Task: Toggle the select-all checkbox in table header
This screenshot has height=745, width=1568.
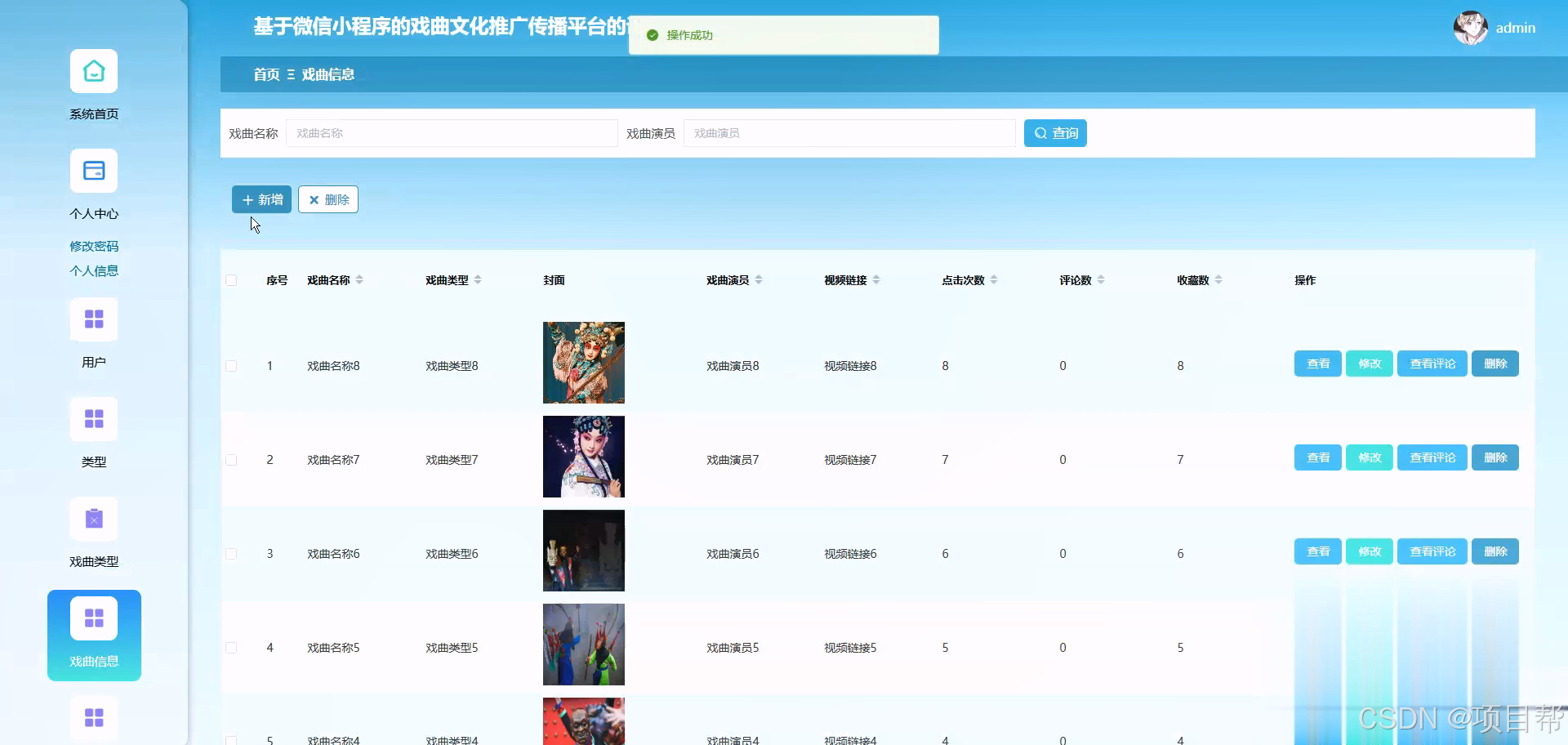Action: 231,279
